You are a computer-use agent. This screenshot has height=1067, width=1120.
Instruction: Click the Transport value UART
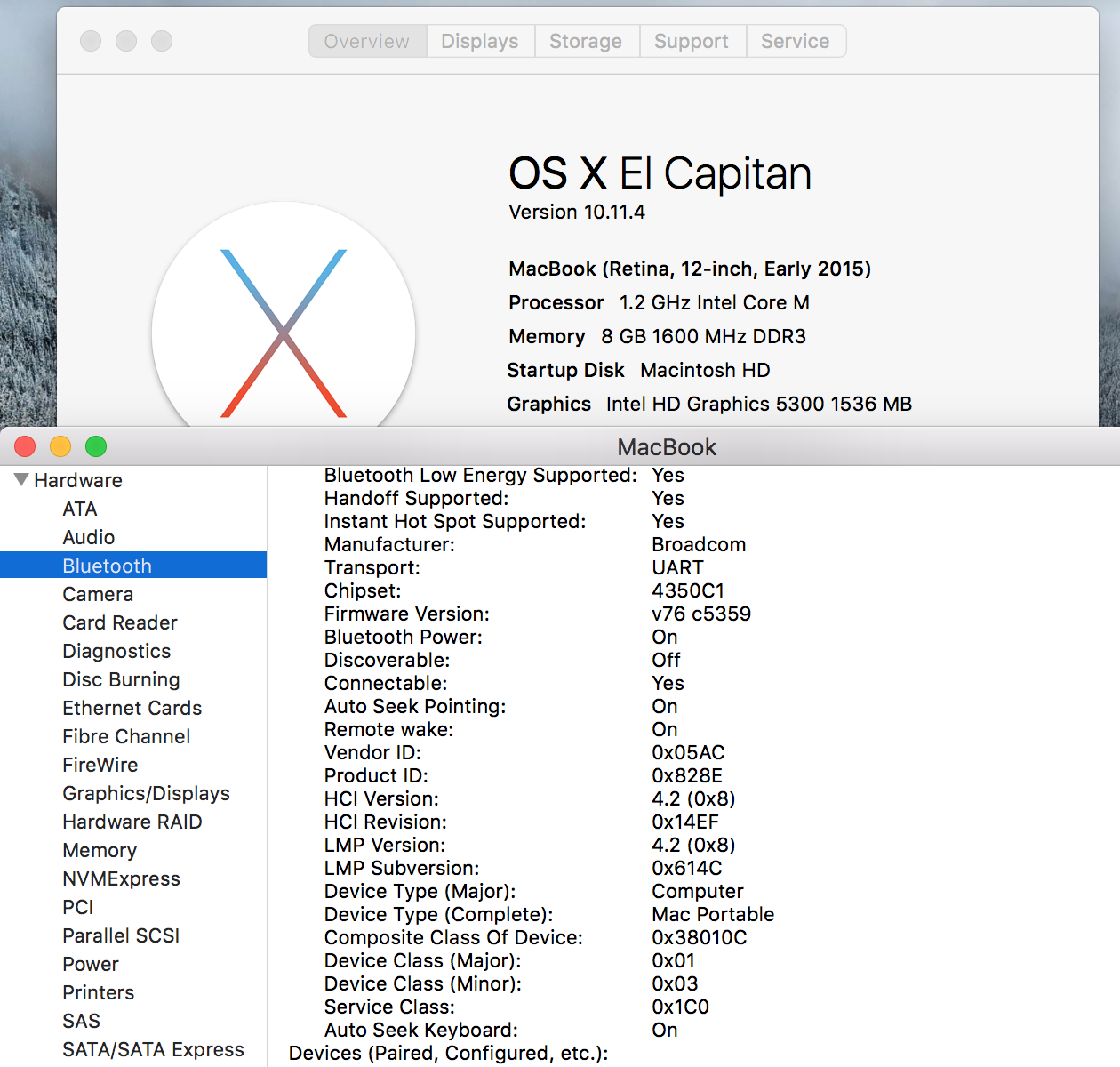pyautogui.click(x=677, y=567)
